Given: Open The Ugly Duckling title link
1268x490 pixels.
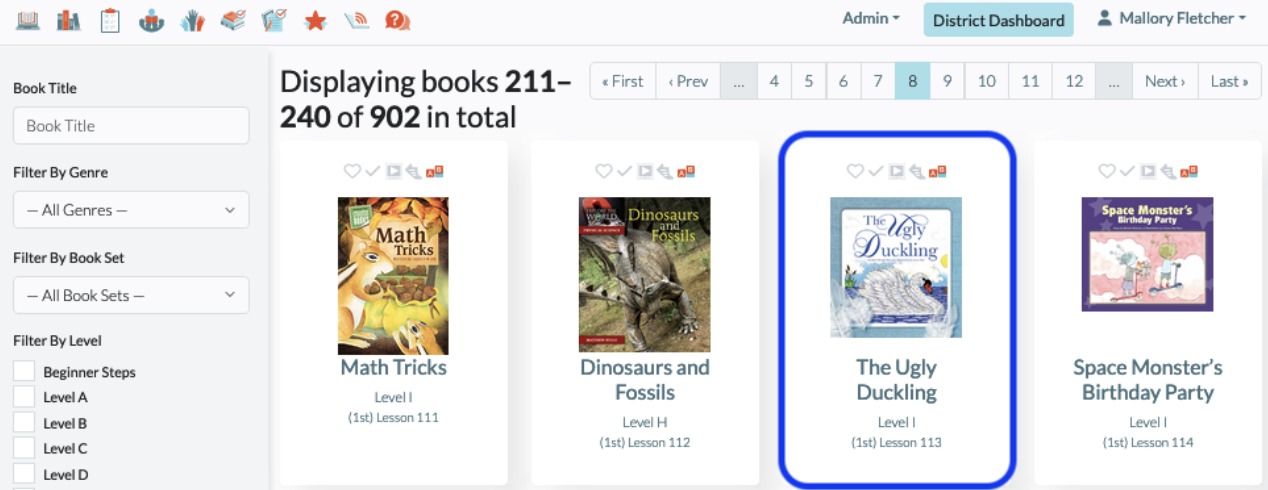Looking at the screenshot, I should (x=896, y=380).
